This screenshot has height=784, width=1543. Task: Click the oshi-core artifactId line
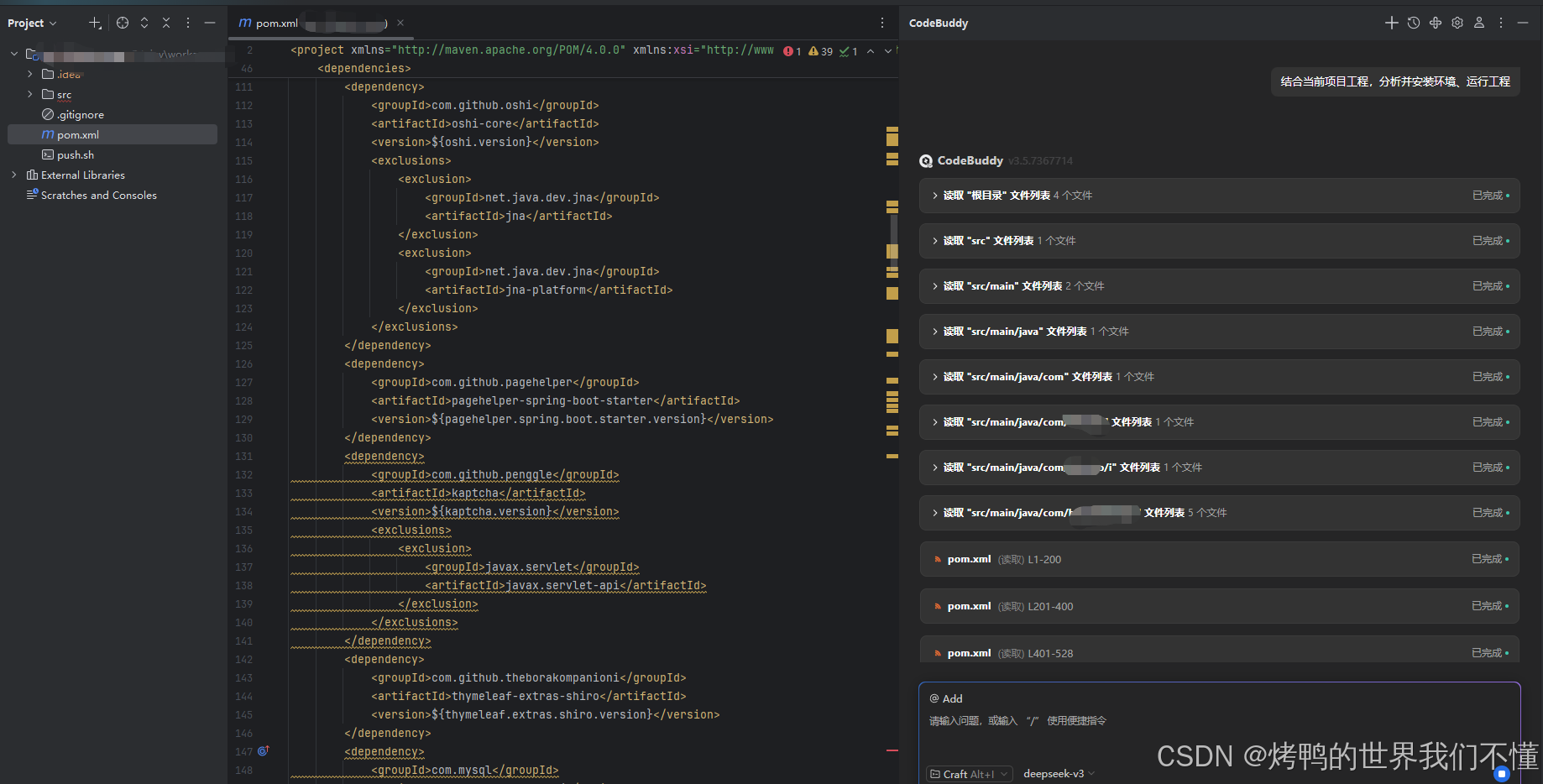click(x=484, y=124)
